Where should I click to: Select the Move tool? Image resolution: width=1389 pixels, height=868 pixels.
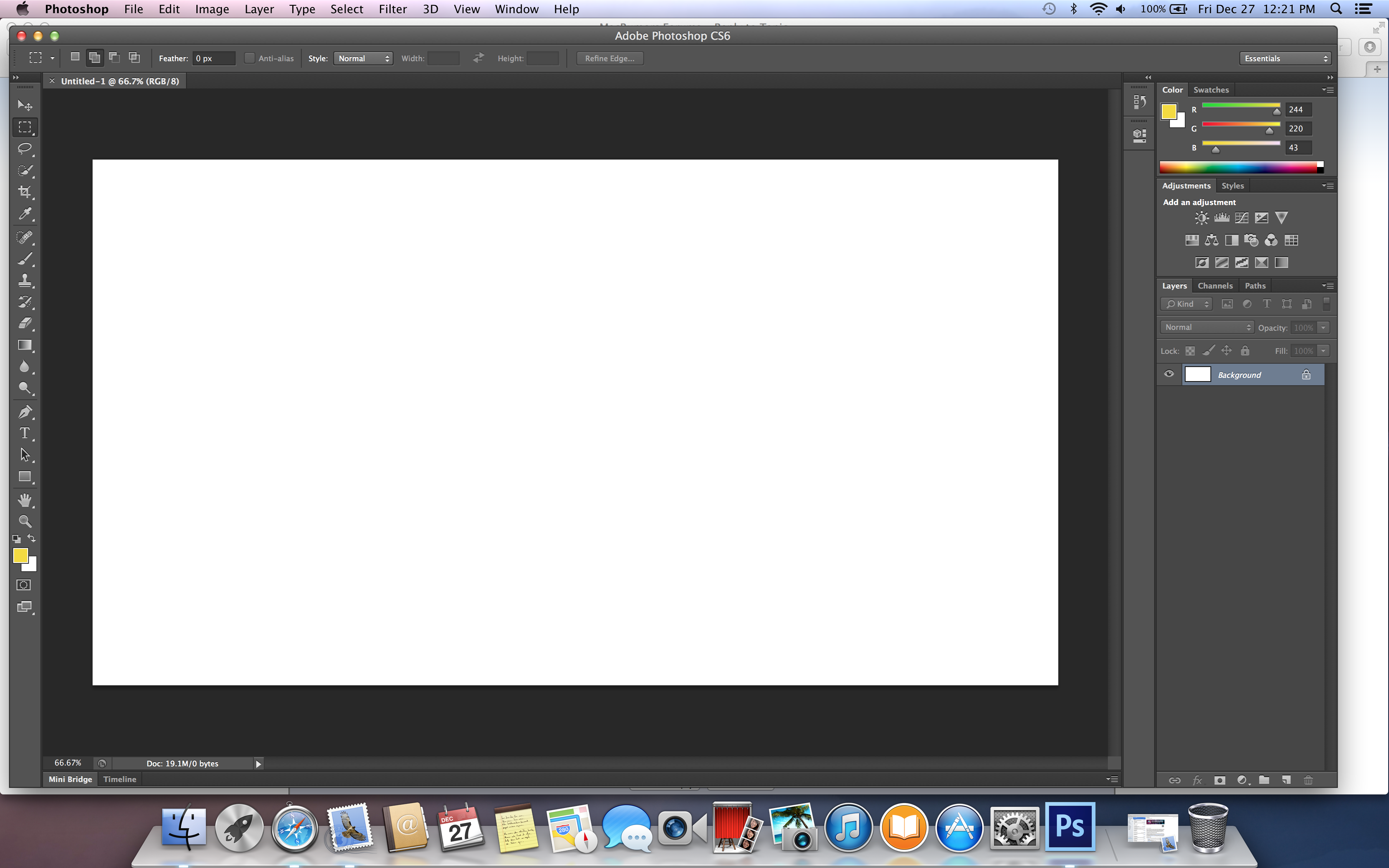[x=25, y=105]
